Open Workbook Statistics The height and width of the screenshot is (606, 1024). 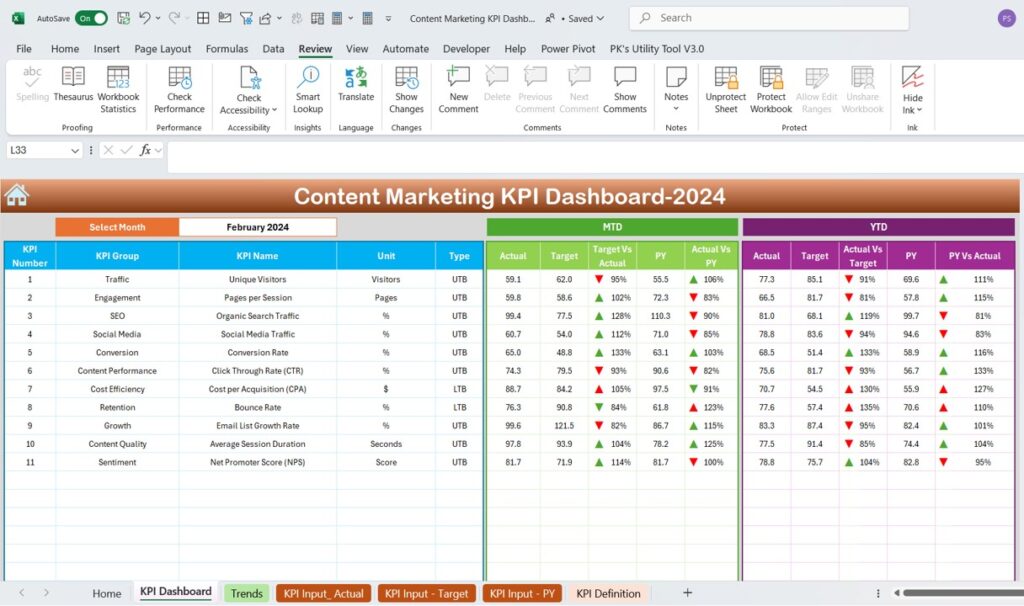[118, 90]
